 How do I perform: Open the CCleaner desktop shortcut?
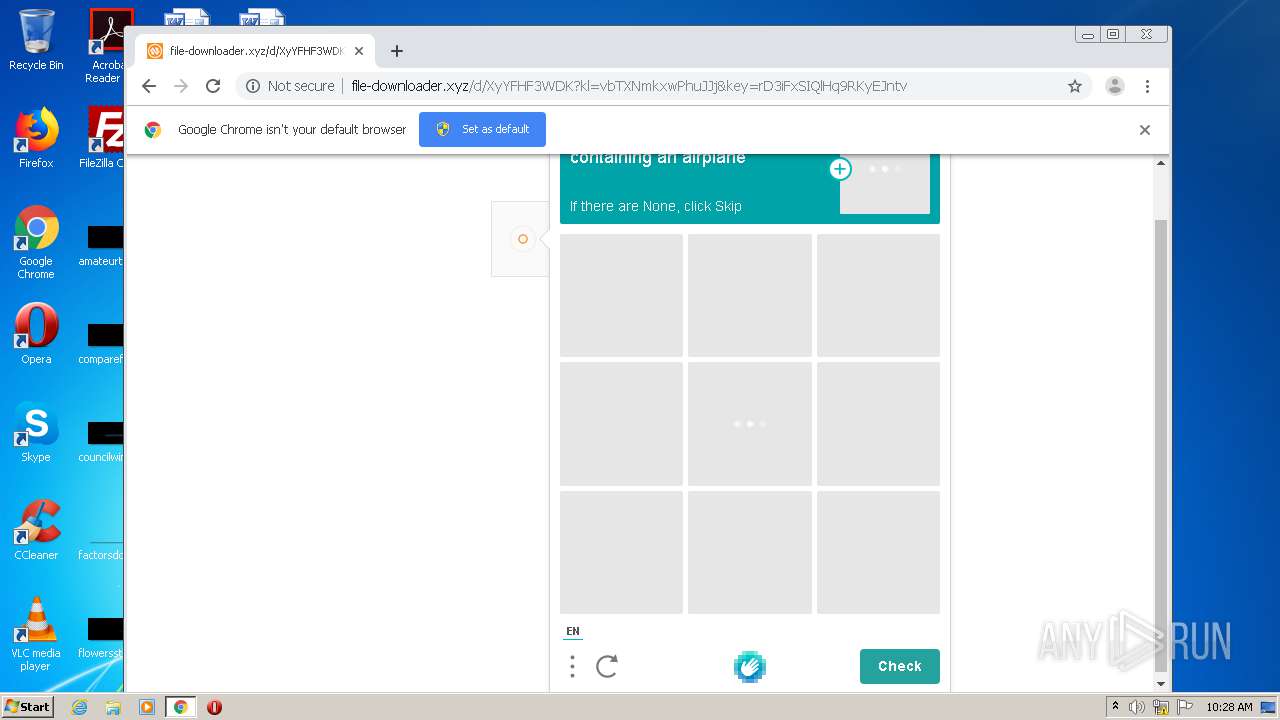(x=36, y=530)
